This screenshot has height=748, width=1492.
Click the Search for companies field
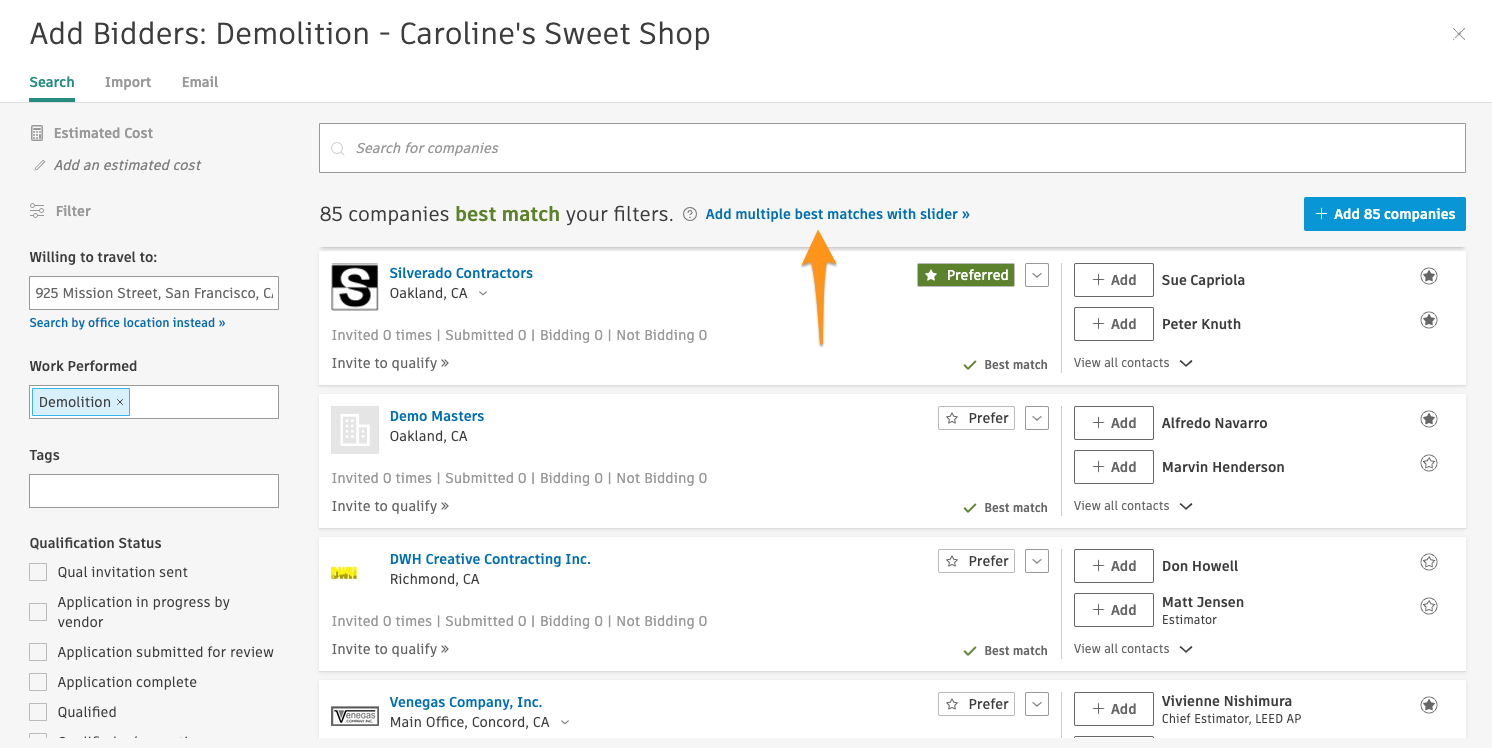pos(892,148)
